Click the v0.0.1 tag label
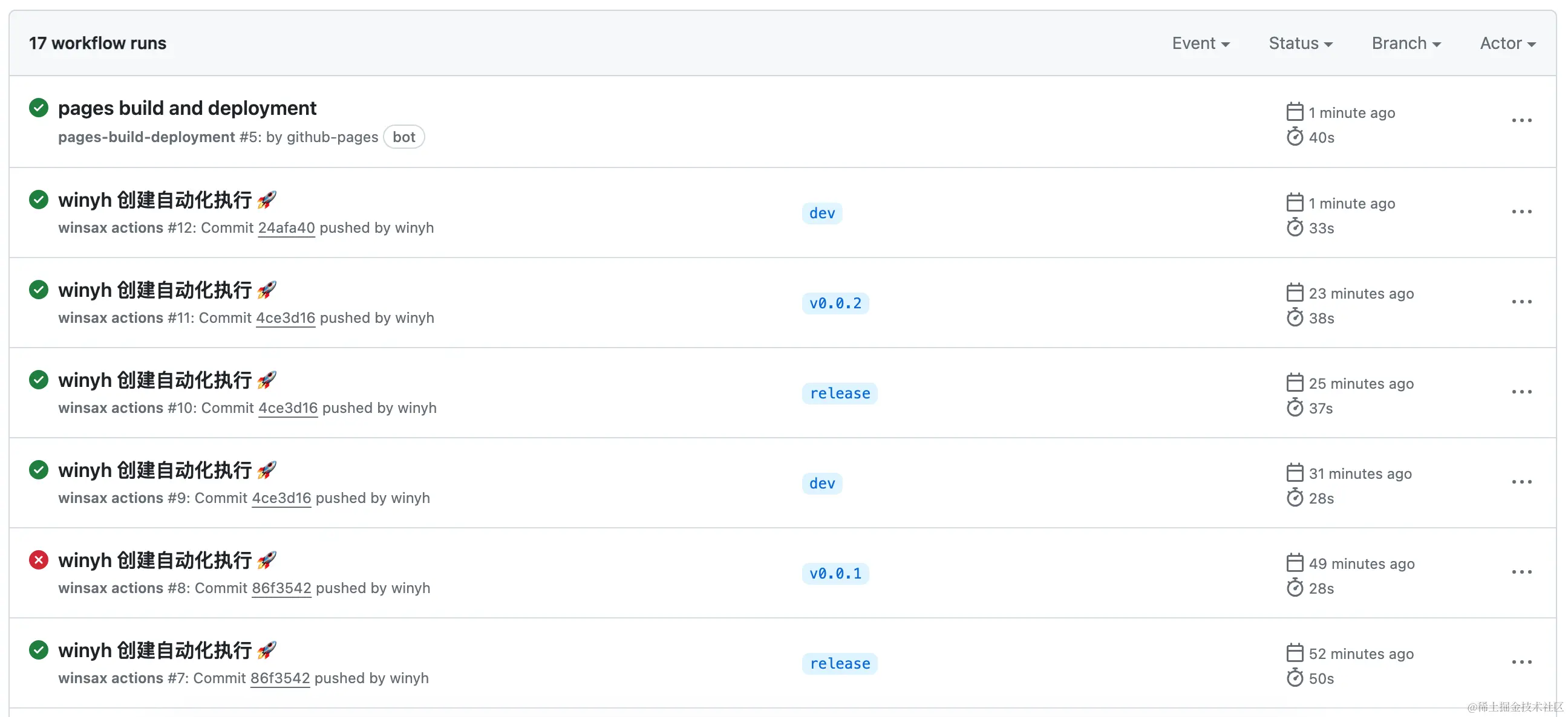The image size is (1568, 717). click(x=835, y=573)
